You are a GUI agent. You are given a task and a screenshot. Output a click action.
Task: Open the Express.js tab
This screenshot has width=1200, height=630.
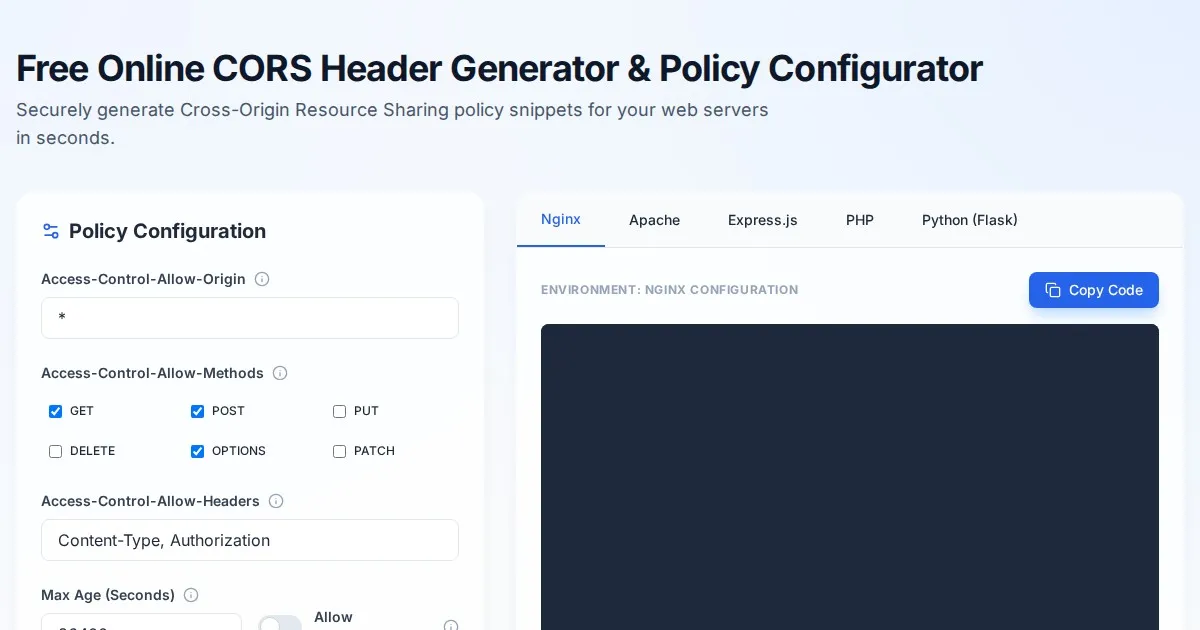762,220
